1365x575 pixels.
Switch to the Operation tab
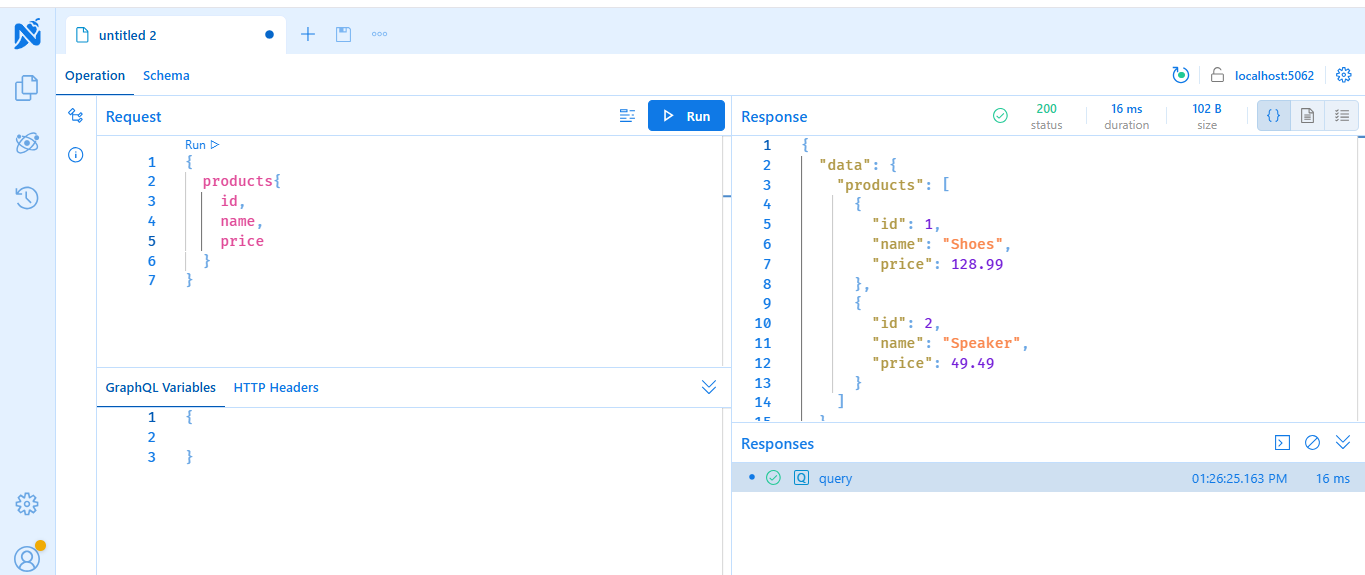coord(95,75)
